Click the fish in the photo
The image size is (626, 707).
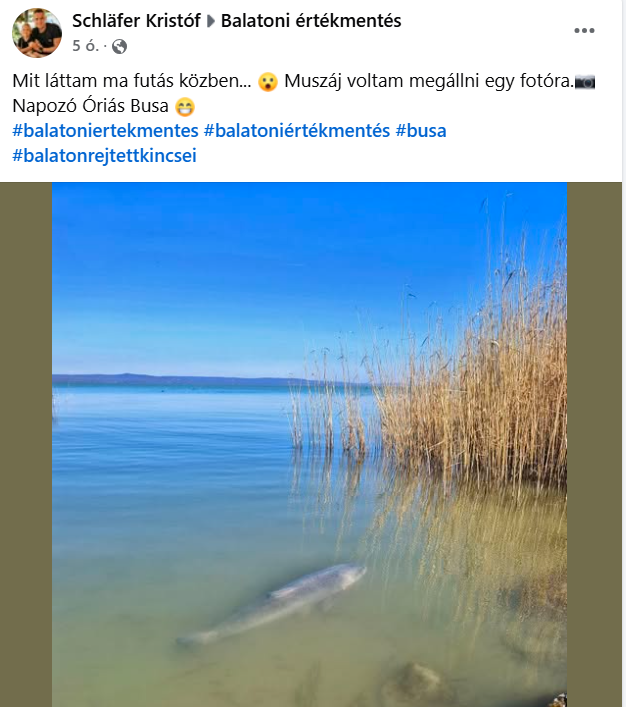tap(272, 604)
